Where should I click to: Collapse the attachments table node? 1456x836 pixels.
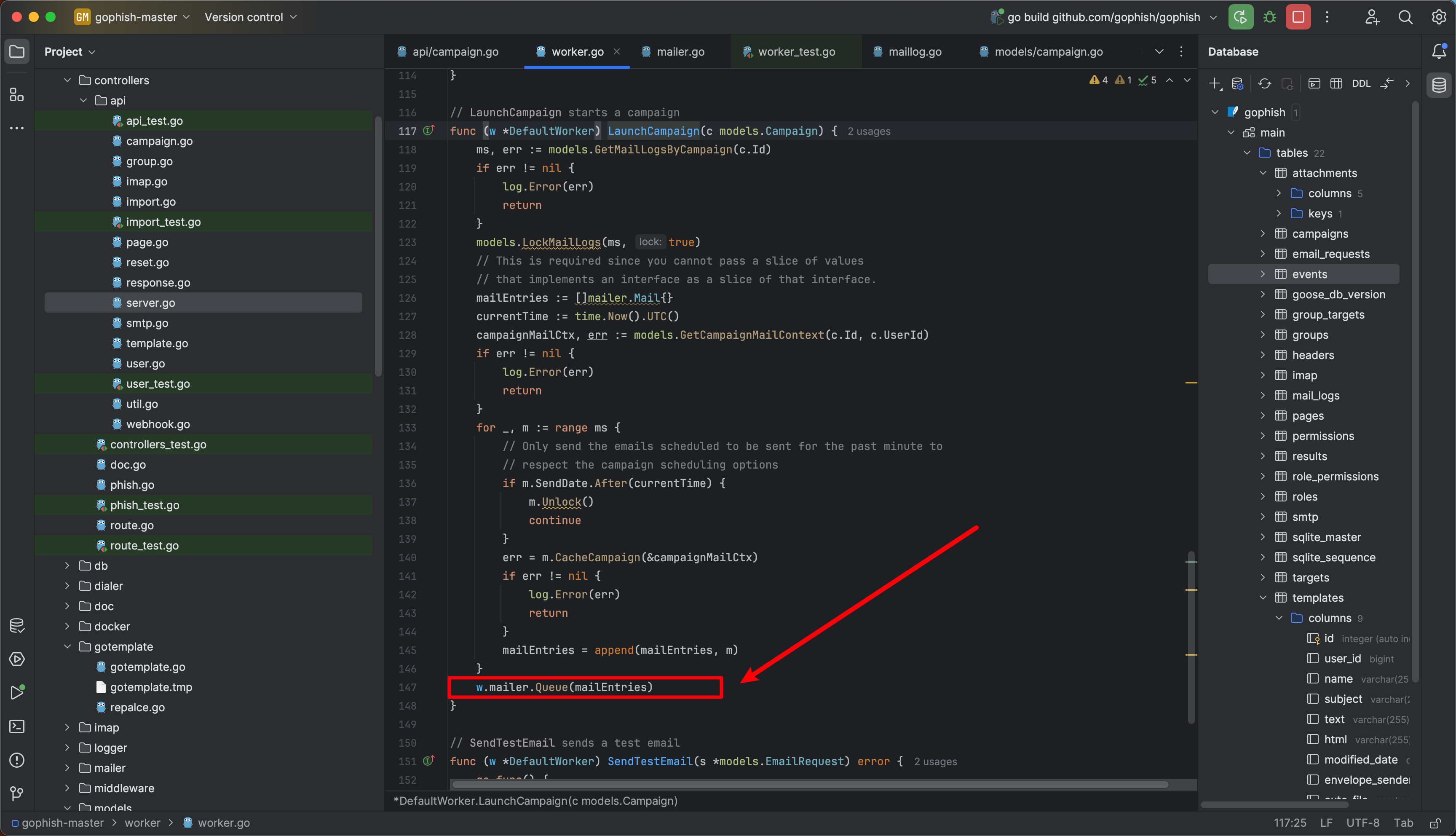[x=1263, y=173]
